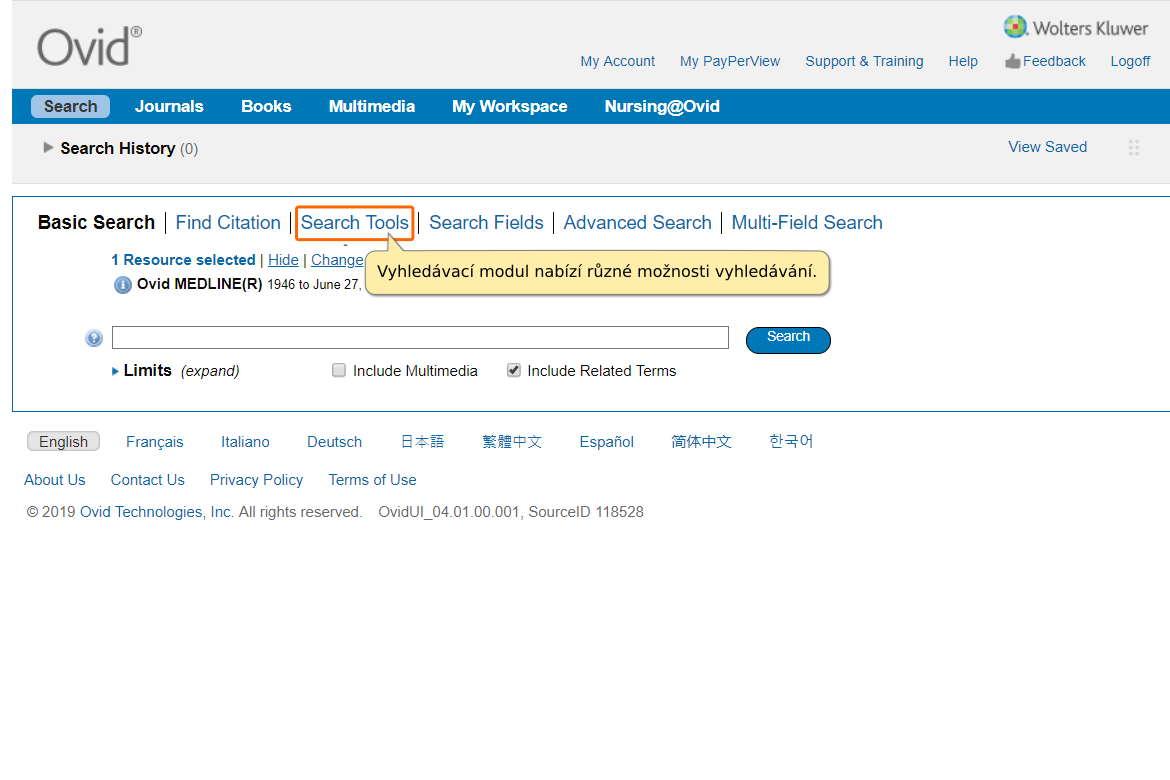Switch language to Français
The height and width of the screenshot is (780, 1170).
pyautogui.click(x=154, y=442)
